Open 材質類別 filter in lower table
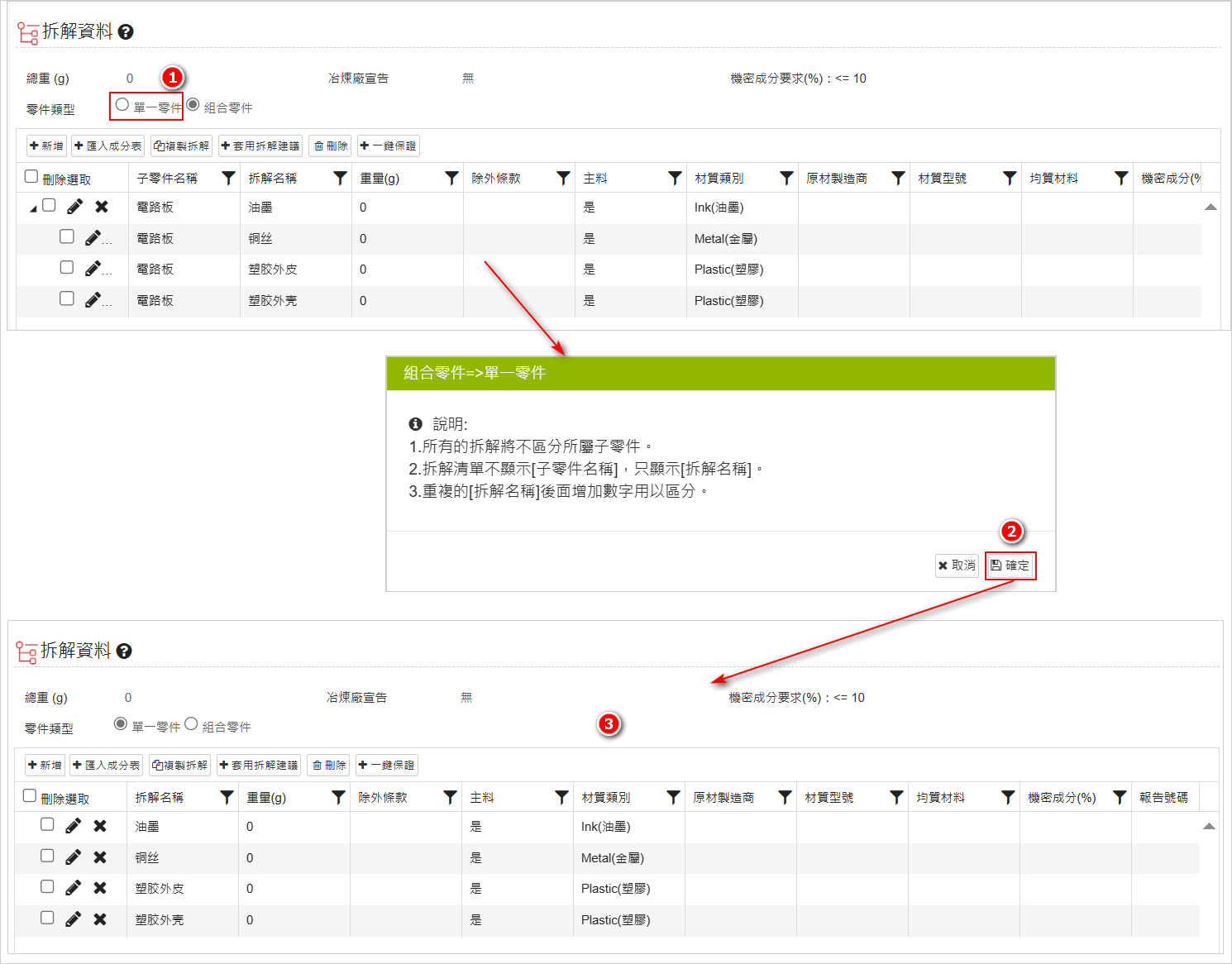Image resolution: width=1232 pixels, height=964 pixels. tap(674, 797)
